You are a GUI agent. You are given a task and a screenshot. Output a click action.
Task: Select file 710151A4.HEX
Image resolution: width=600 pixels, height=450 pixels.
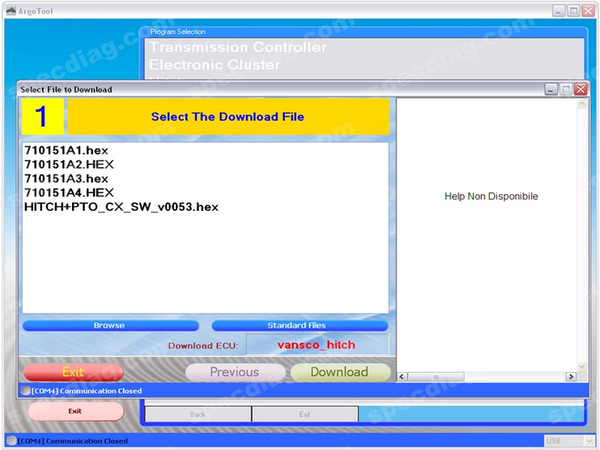pyautogui.click(x=69, y=192)
